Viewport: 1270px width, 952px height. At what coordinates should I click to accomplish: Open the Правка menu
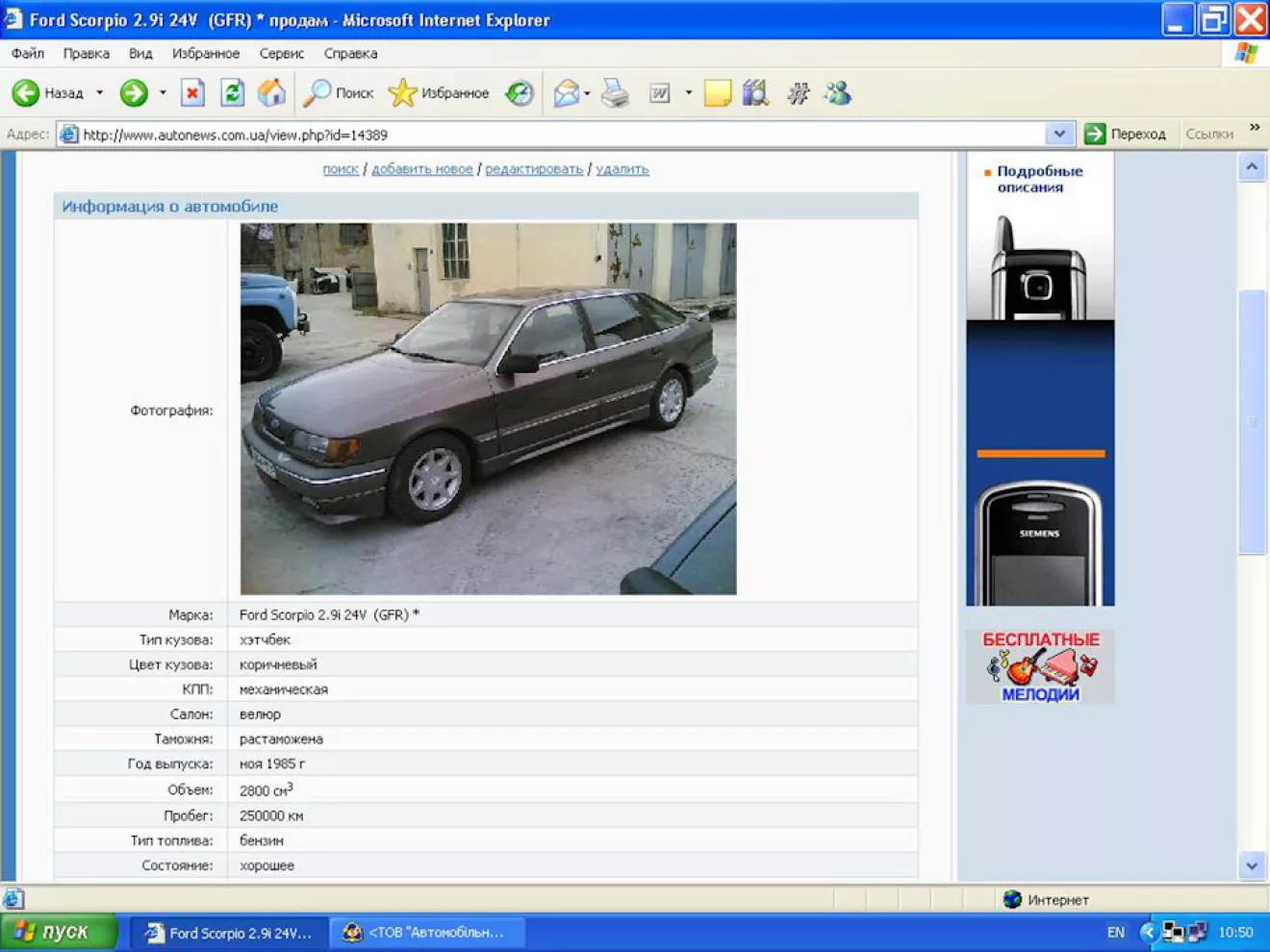(87, 54)
